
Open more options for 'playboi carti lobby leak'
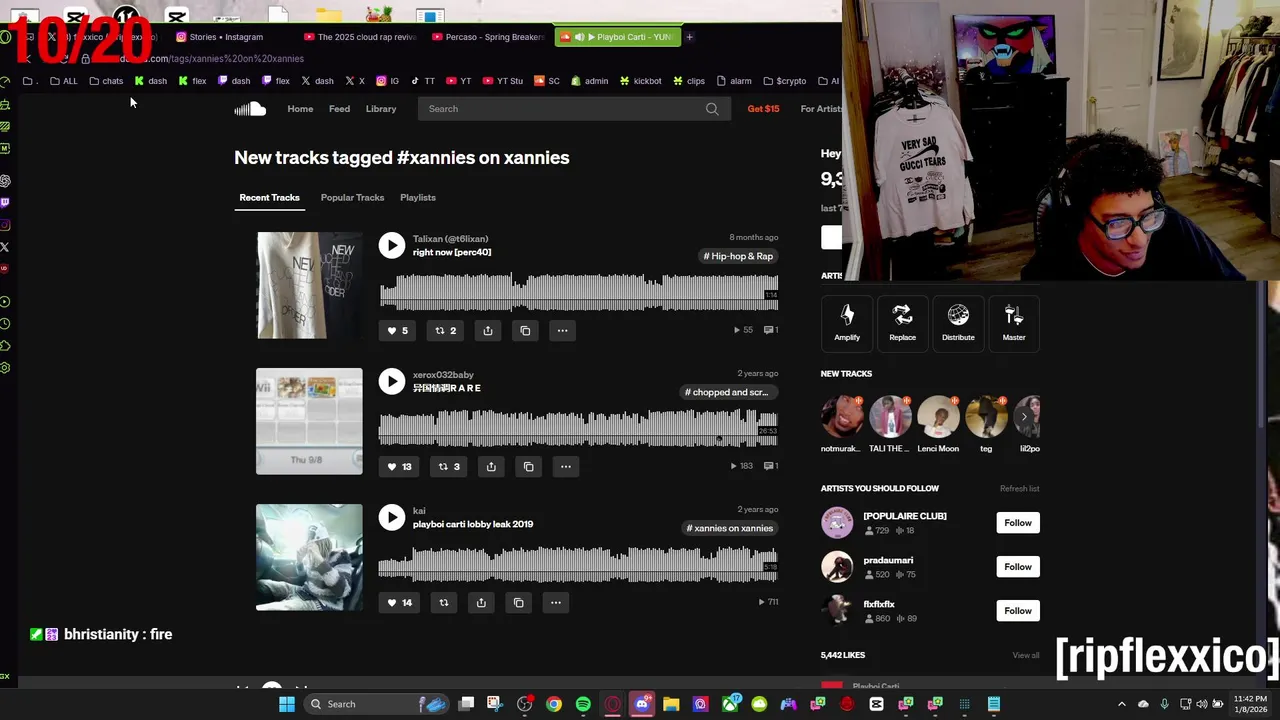pyautogui.click(x=555, y=602)
